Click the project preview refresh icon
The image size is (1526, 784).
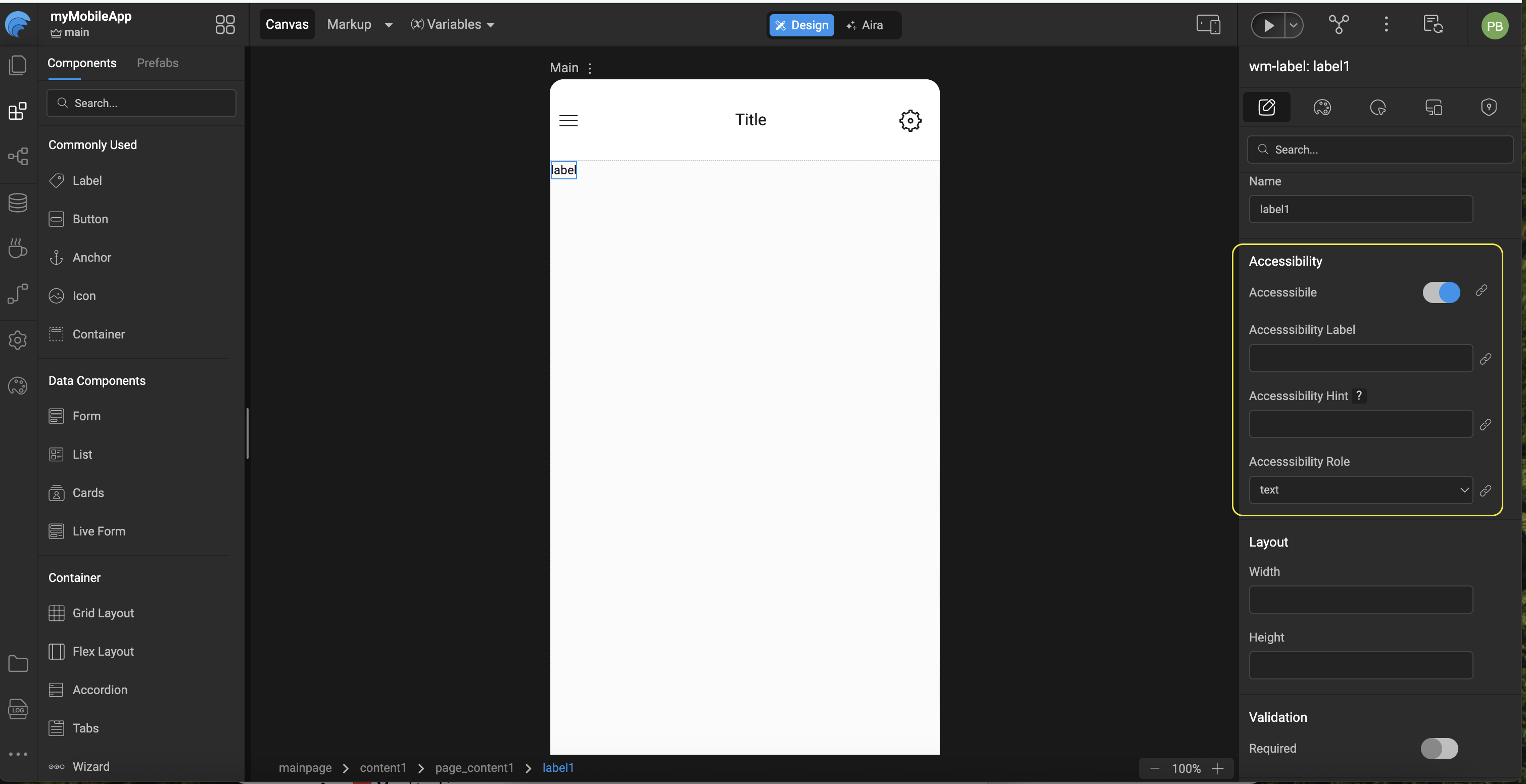tap(1433, 24)
